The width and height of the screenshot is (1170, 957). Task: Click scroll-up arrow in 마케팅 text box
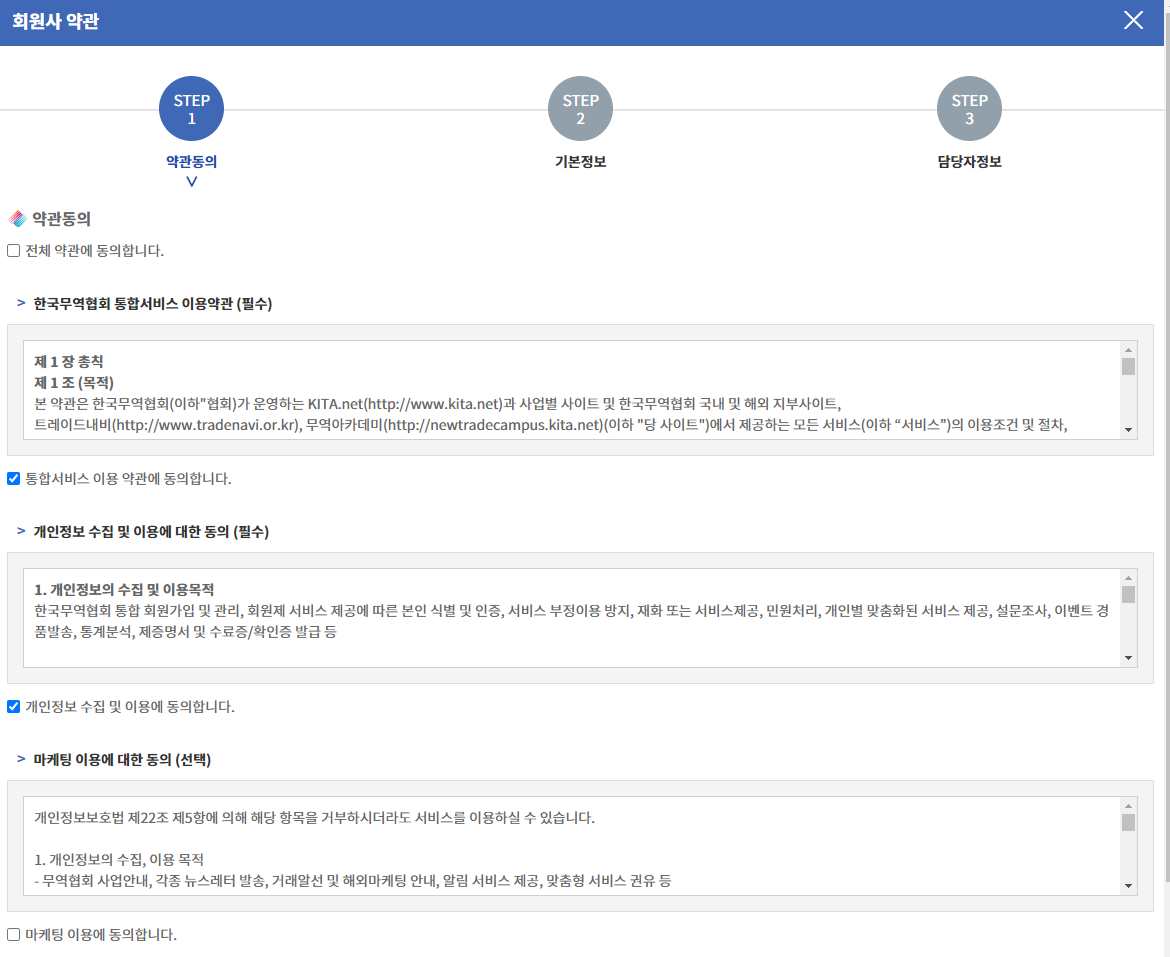[x=1128, y=806]
